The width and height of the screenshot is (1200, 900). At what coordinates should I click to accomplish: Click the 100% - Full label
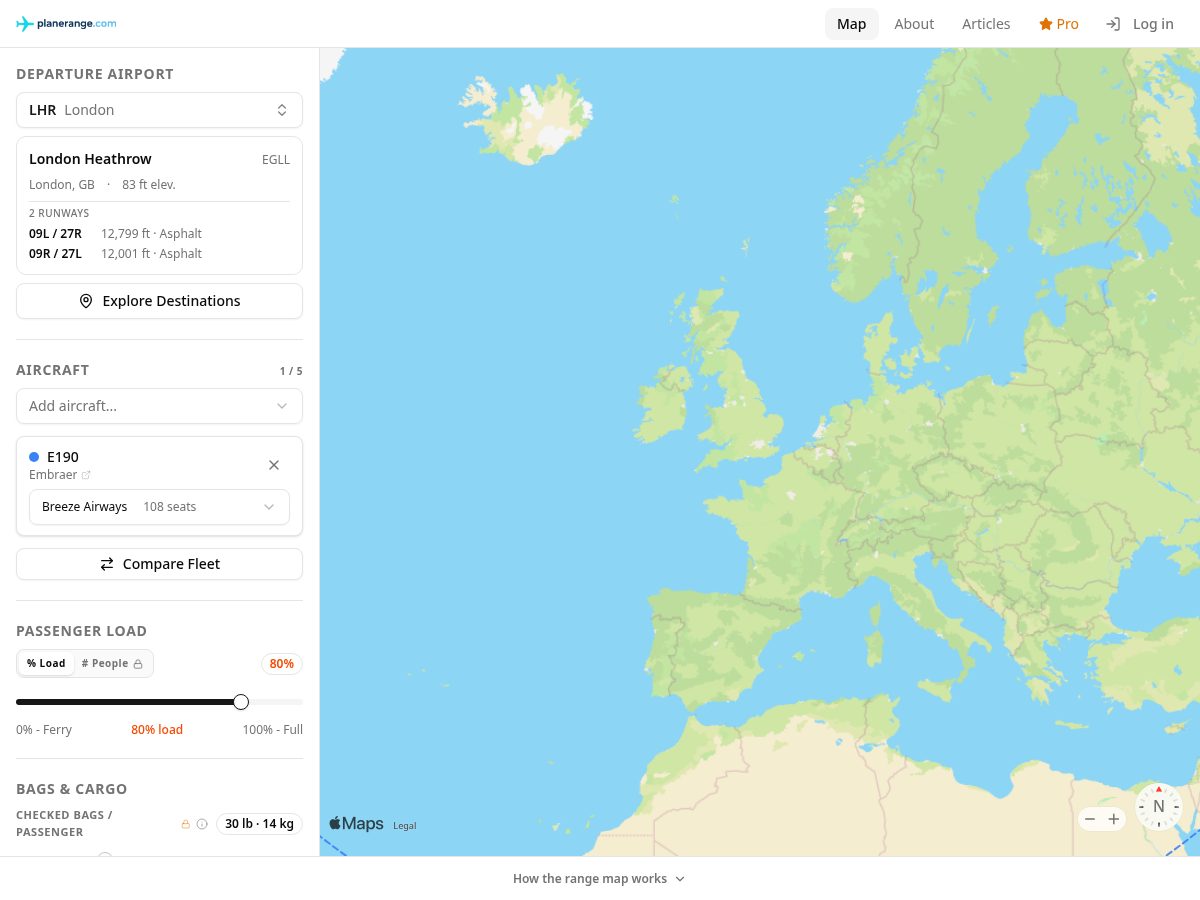click(272, 730)
